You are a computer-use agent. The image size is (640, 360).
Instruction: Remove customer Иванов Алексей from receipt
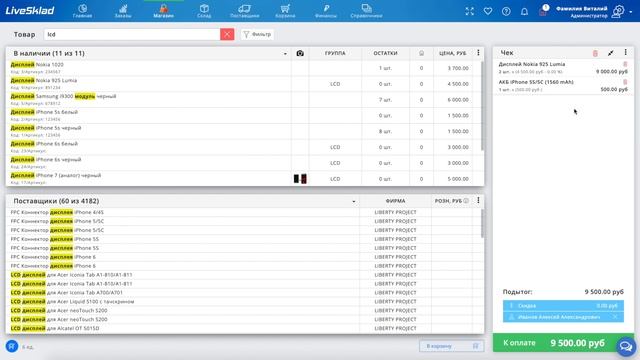[615, 317]
